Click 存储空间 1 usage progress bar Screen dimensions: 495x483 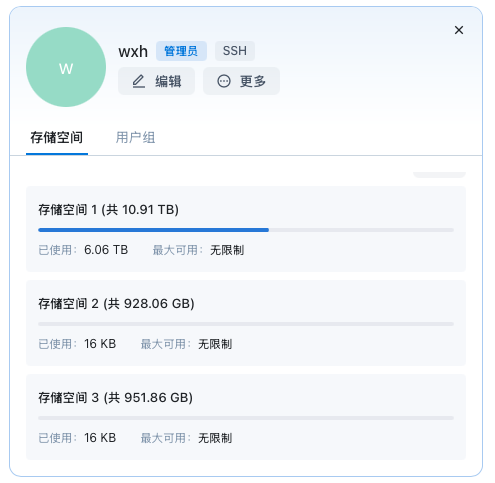click(x=246, y=230)
